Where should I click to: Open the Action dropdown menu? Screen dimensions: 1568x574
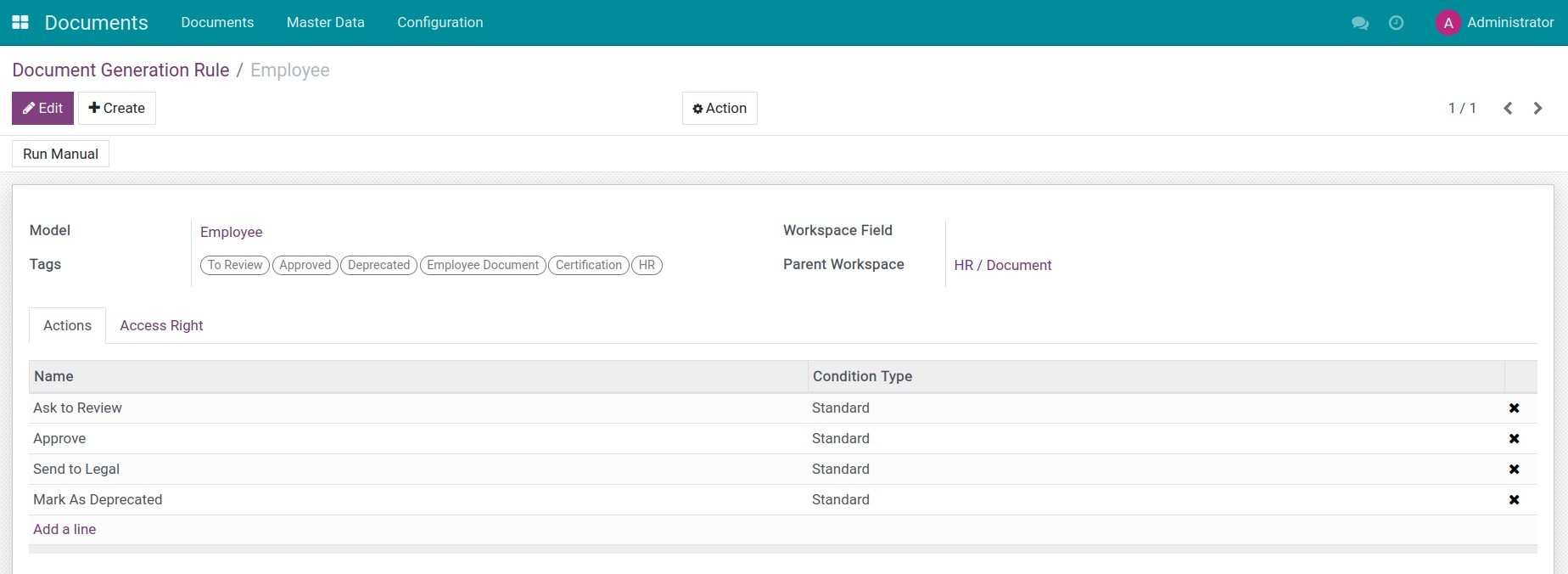point(720,109)
